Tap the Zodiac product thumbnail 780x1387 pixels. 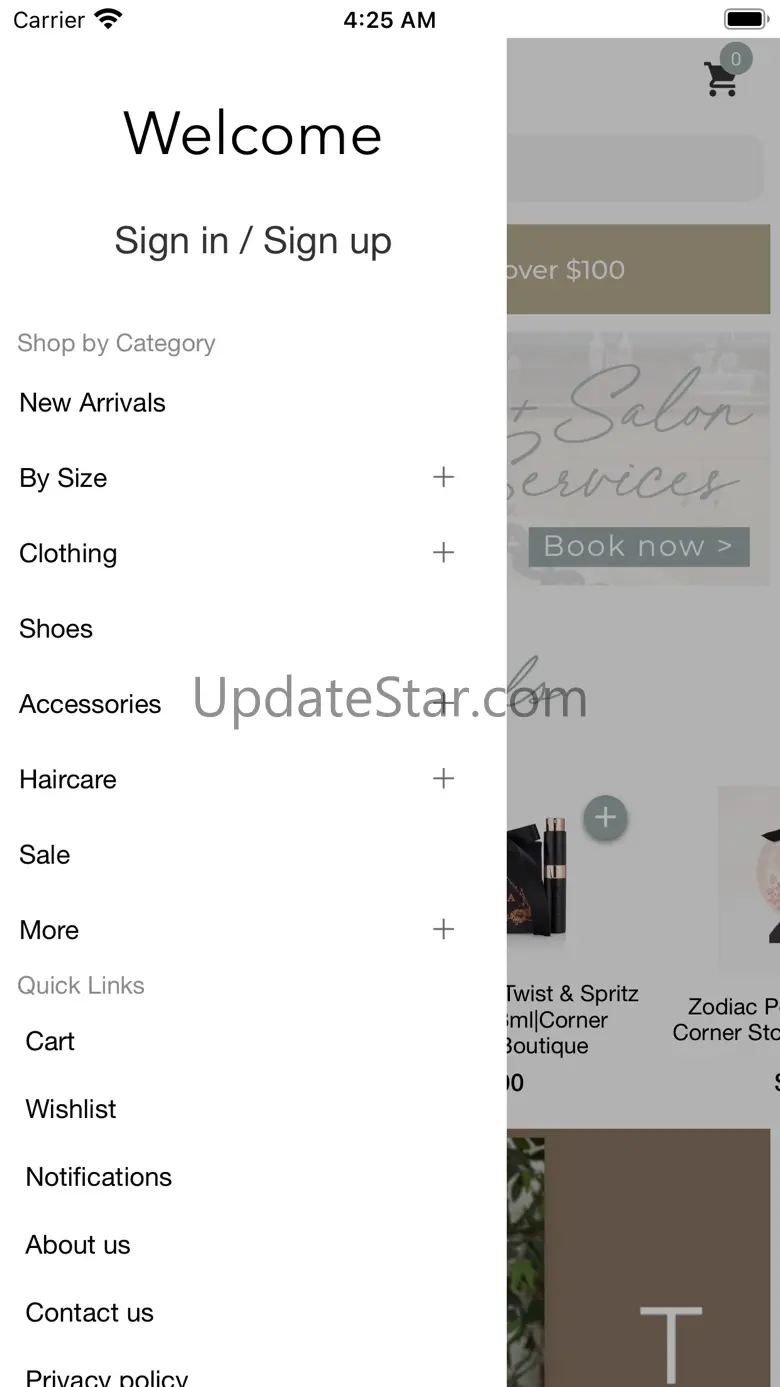749,880
